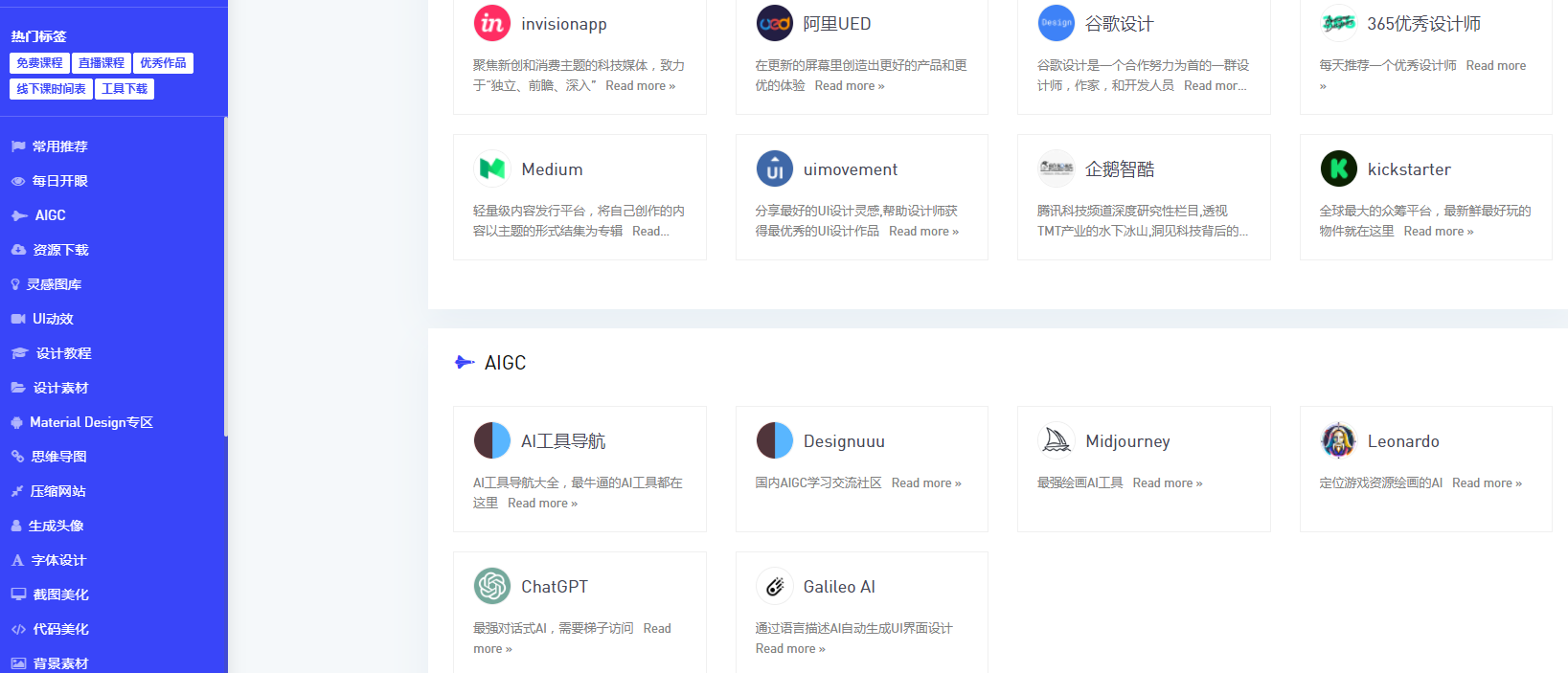
Task: Click the Medium green logo icon
Action: pyautogui.click(x=492, y=168)
